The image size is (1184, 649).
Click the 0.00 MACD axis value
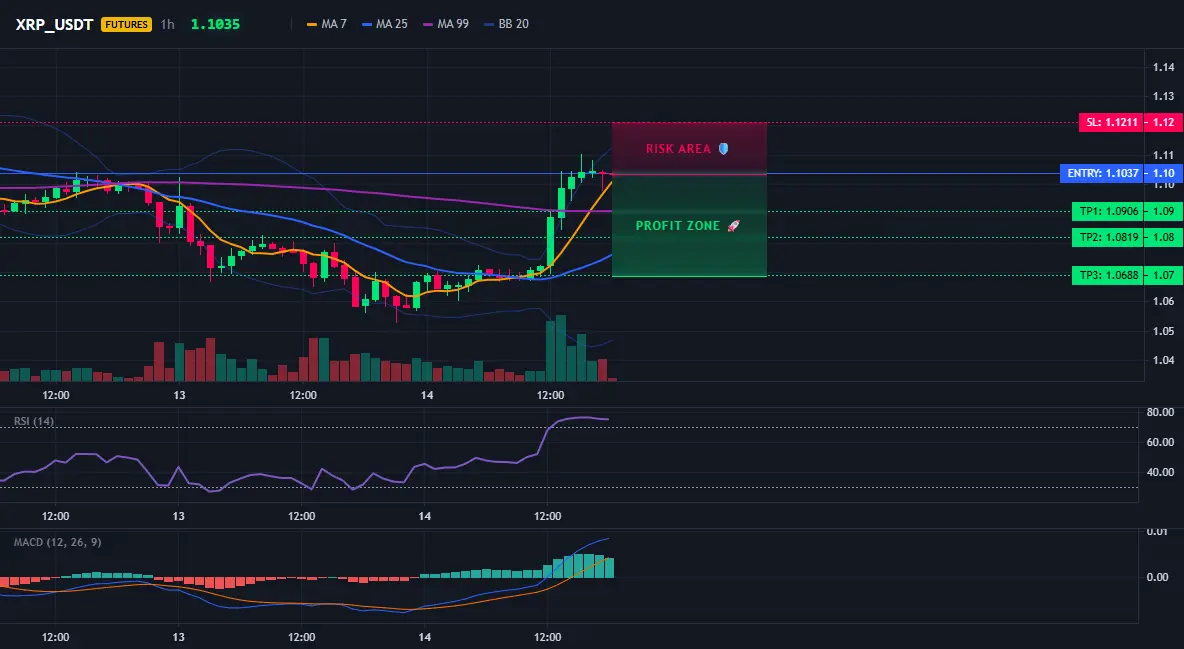pos(1158,577)
